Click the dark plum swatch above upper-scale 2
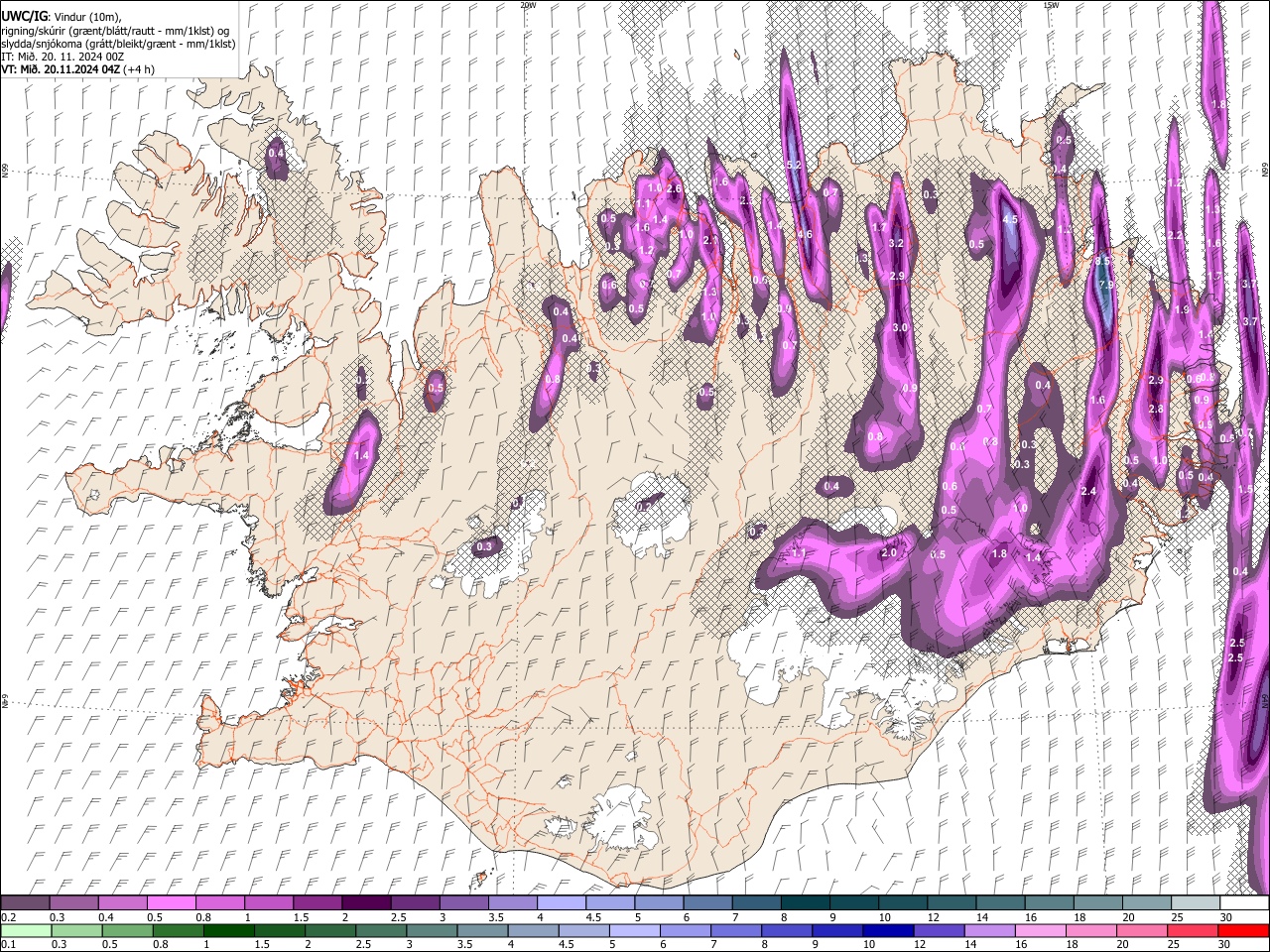This screenshot has height=952, width=1270. pyautogui.click(x=365, y=903)
